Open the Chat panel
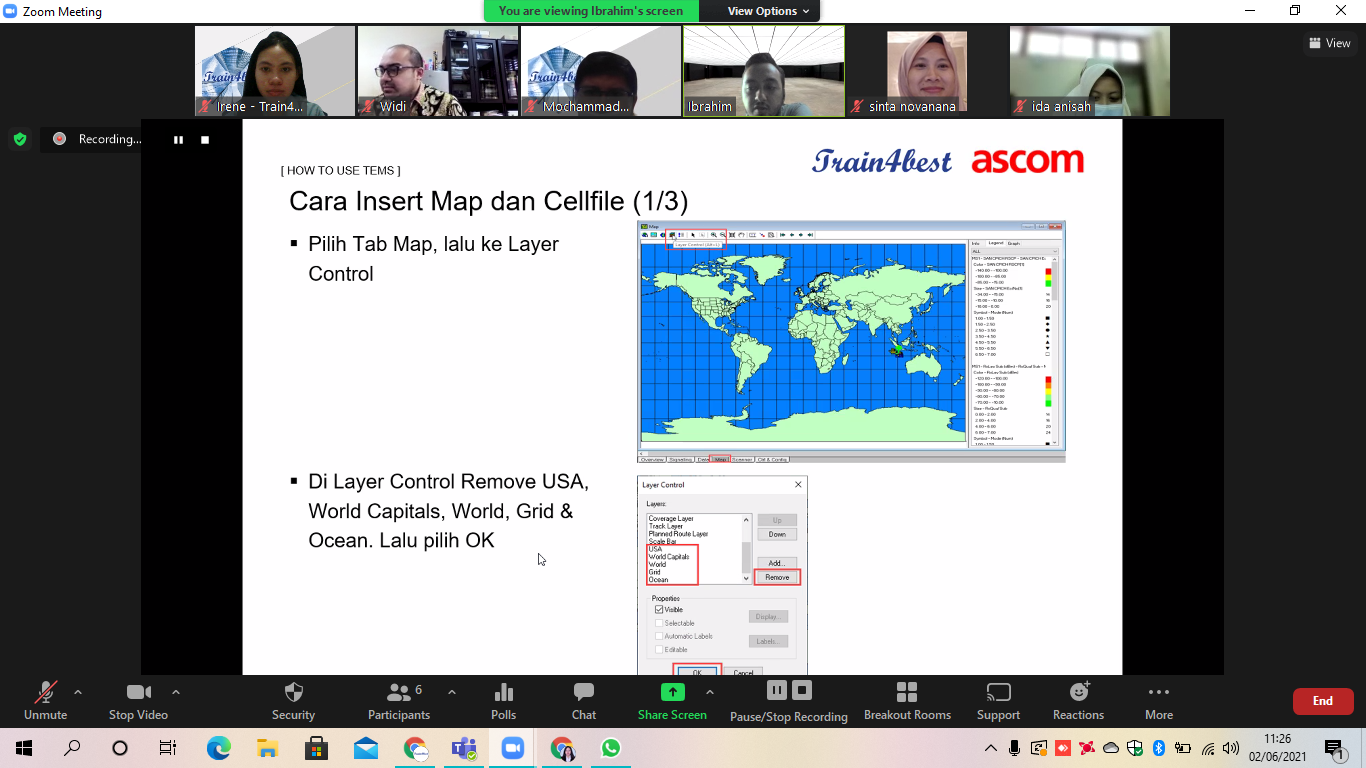Image resolution: width=1366 pixels, height=768 pixels. [584, 693]
